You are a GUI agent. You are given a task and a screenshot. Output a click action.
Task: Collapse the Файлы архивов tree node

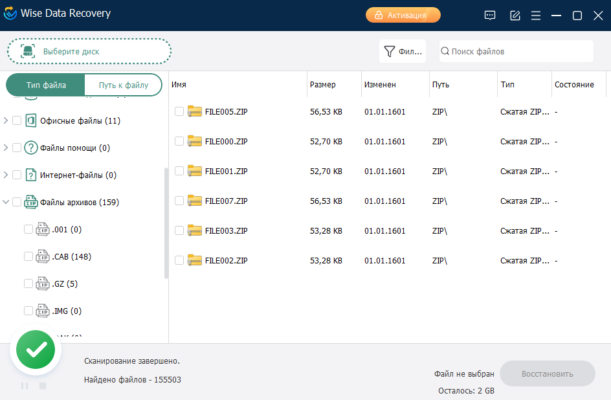click(x=5, y=202)
